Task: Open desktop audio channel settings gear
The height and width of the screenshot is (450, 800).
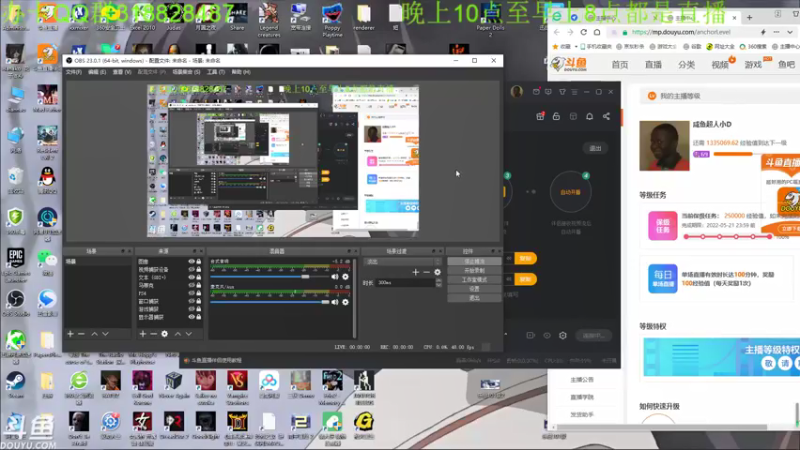Action: point(345,277)
